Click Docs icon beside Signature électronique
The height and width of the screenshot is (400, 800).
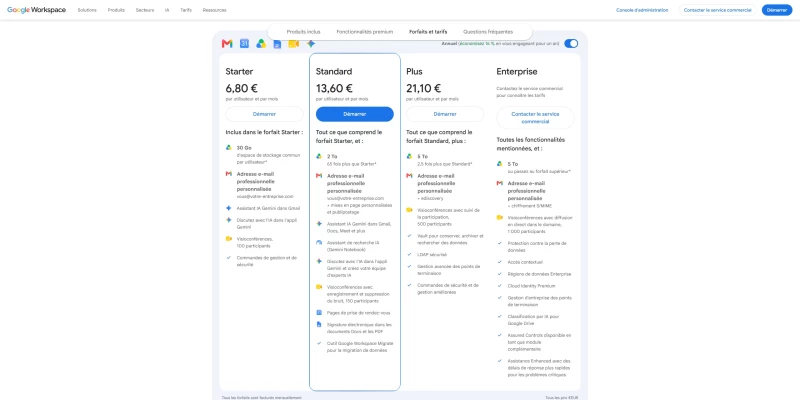point(319,324)
